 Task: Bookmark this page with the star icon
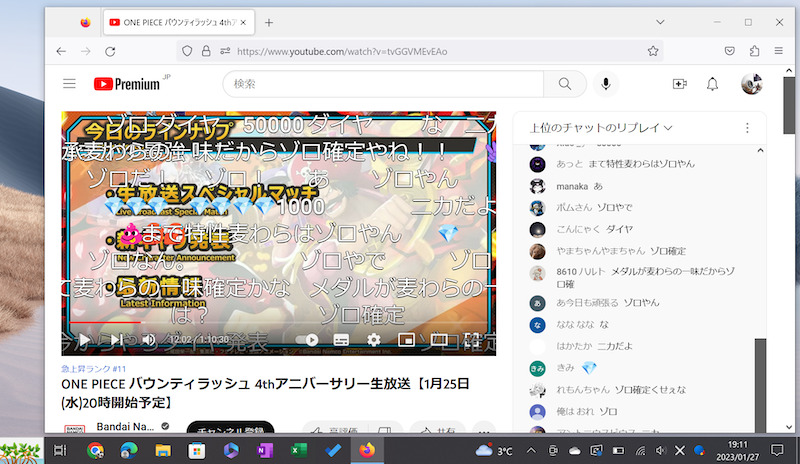(x=653, y=51)
